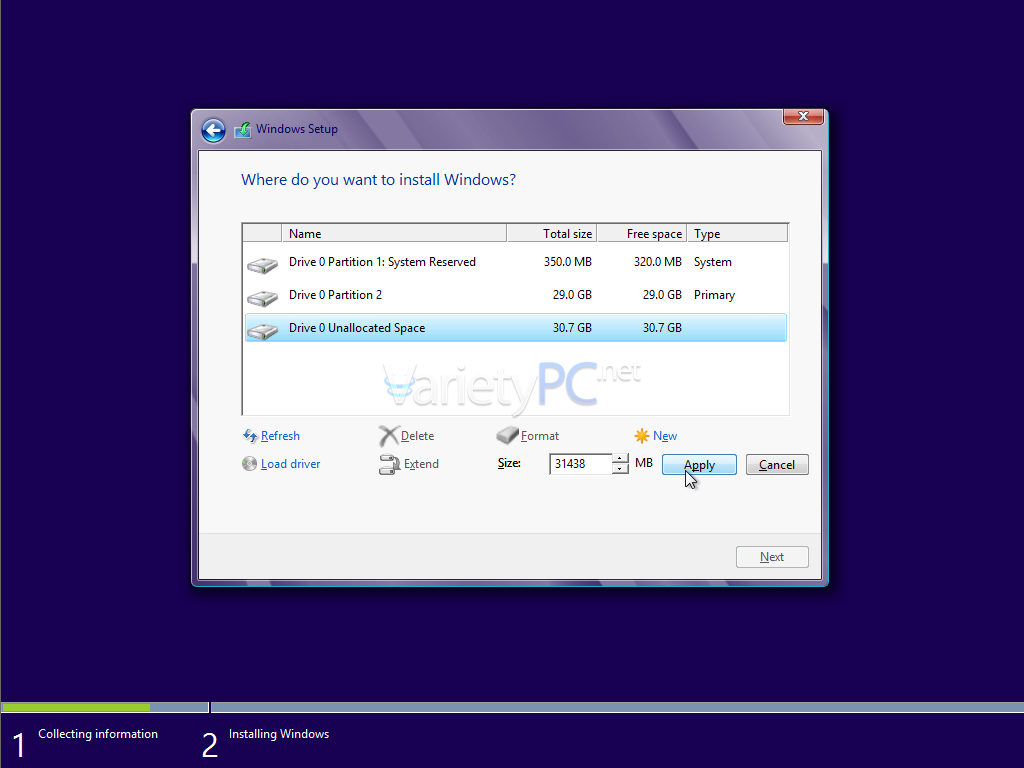Click the Total size column header
1024x768 pixels.
tap(552, 233)
